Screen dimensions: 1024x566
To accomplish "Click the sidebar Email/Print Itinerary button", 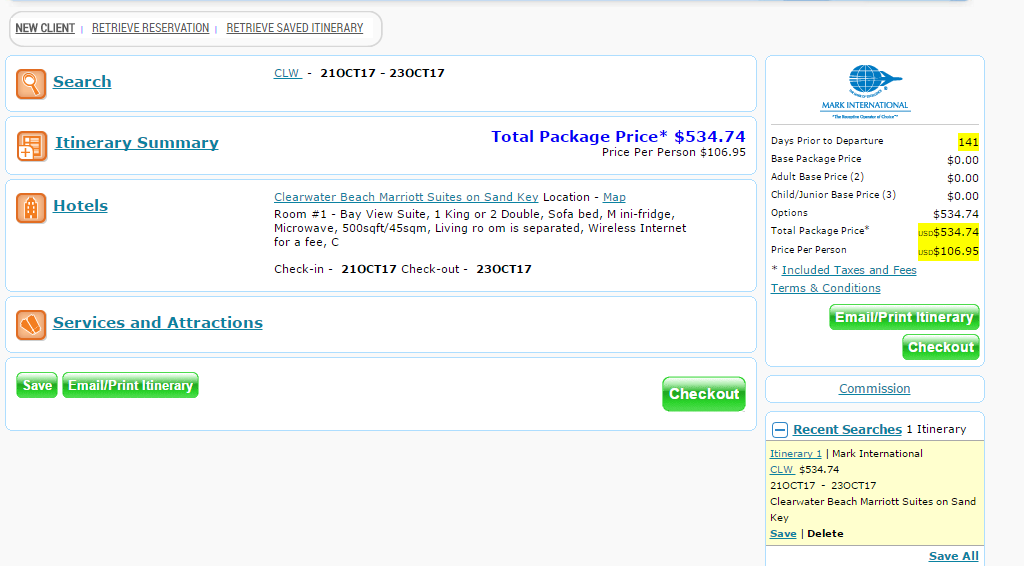I will pos(904,317).
